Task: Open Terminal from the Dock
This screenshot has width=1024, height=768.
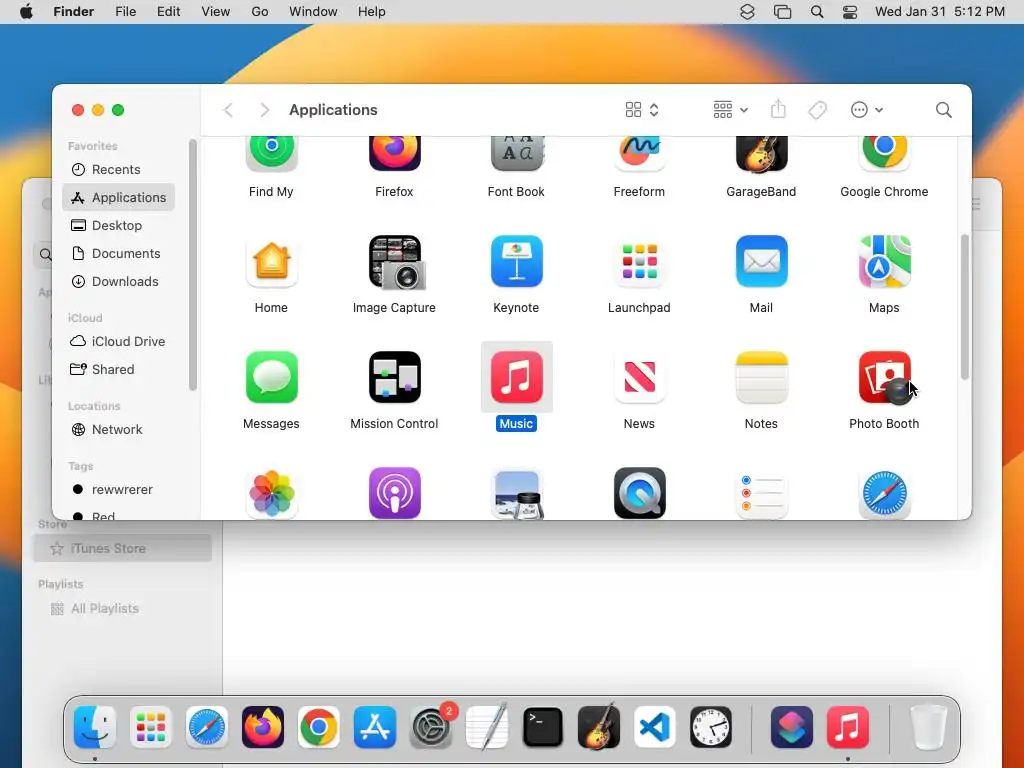Action: tap(543, 727)
